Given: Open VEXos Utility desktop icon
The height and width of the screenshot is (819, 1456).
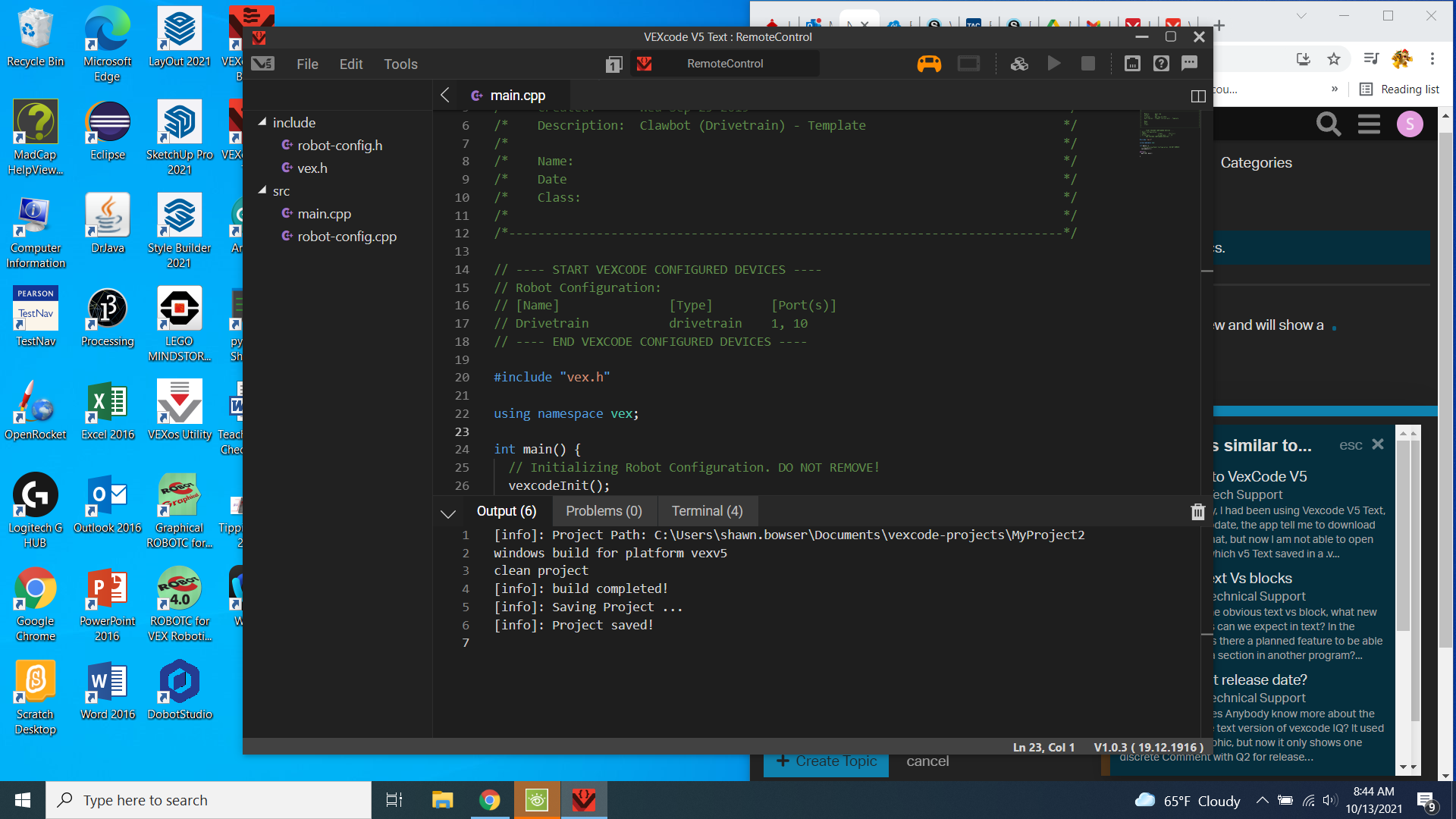Looking at the screenshot, I should [179, 411].
